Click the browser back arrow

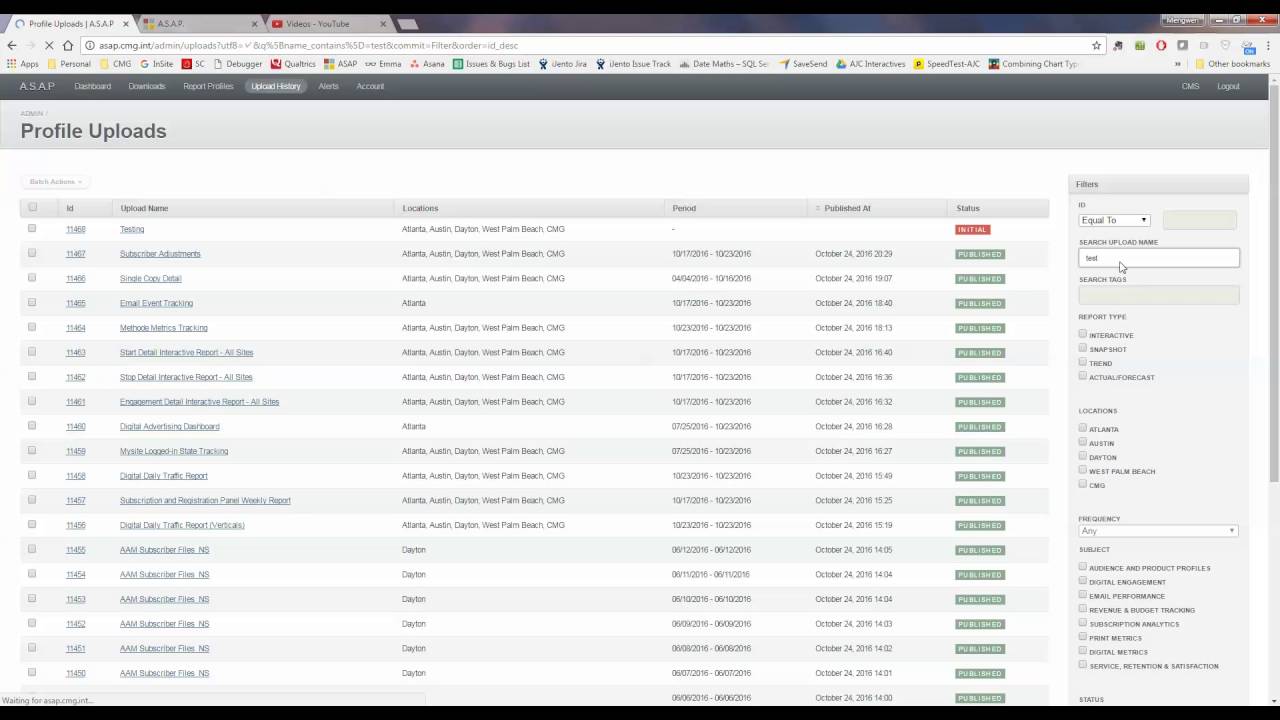click(12, 45)
